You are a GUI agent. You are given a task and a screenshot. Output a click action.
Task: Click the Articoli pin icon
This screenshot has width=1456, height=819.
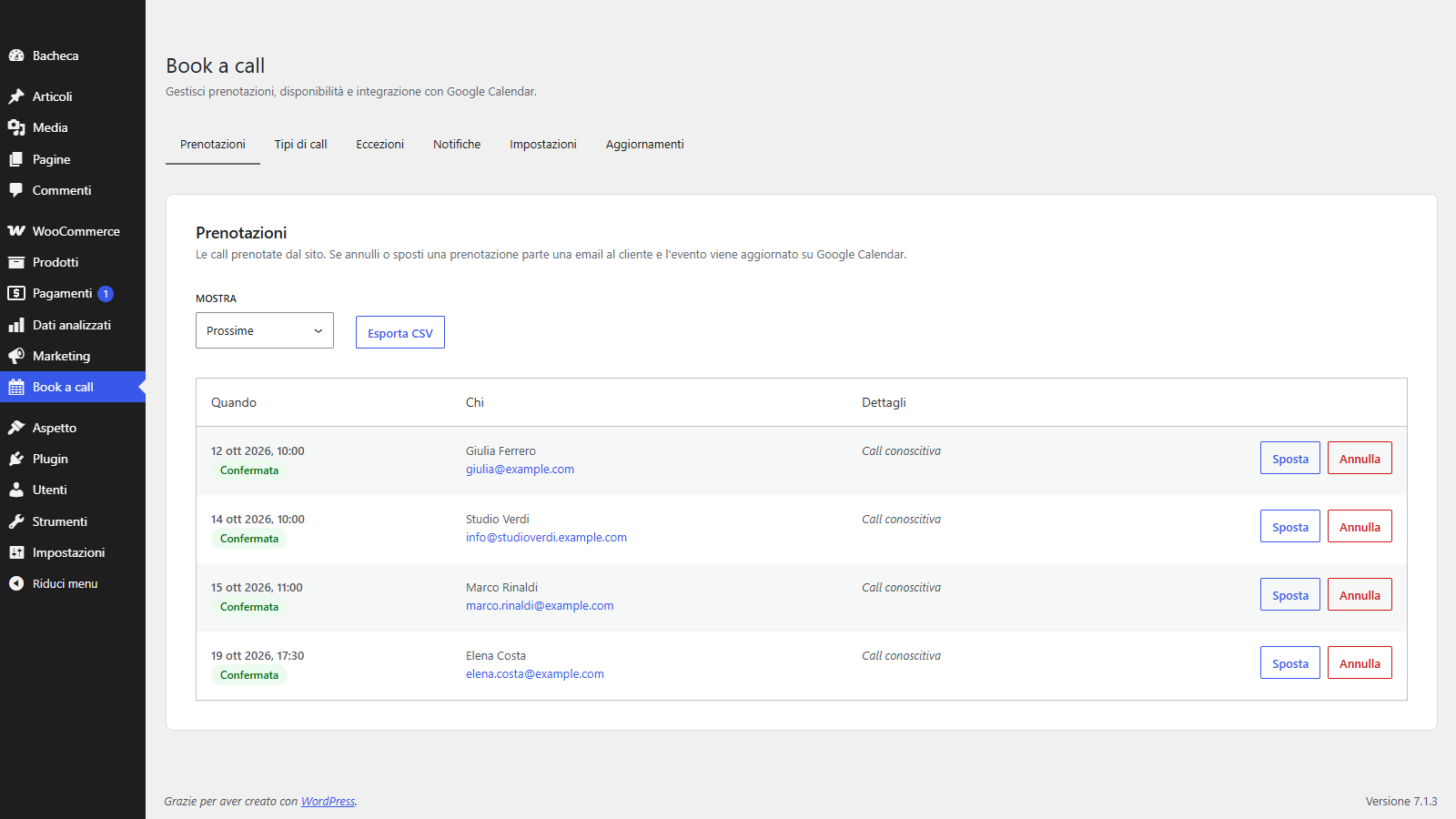coord(16,96)
